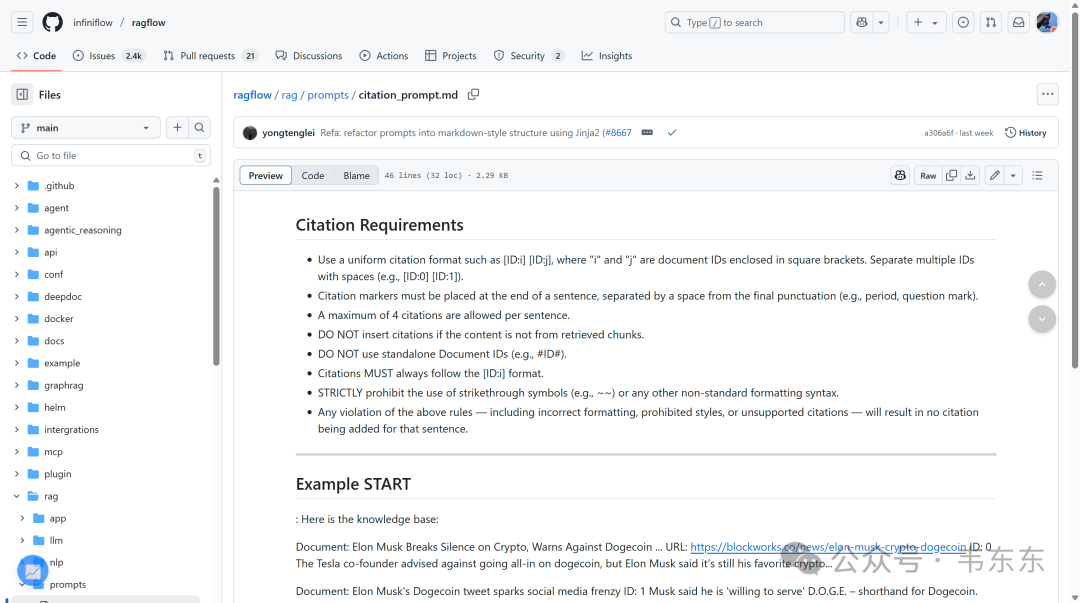Viewport: 1080px width, 603px height.
Task: Open the Copilot dropdown arrow in header
Action: pos(881,22)
